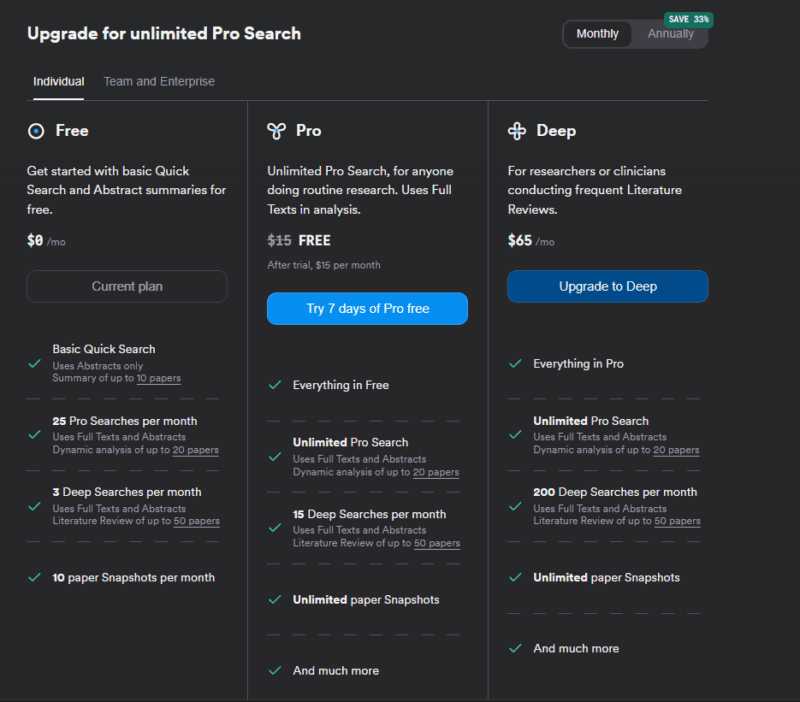
Task: Click the checkmark next to Everything in Free
Action: 274,384
